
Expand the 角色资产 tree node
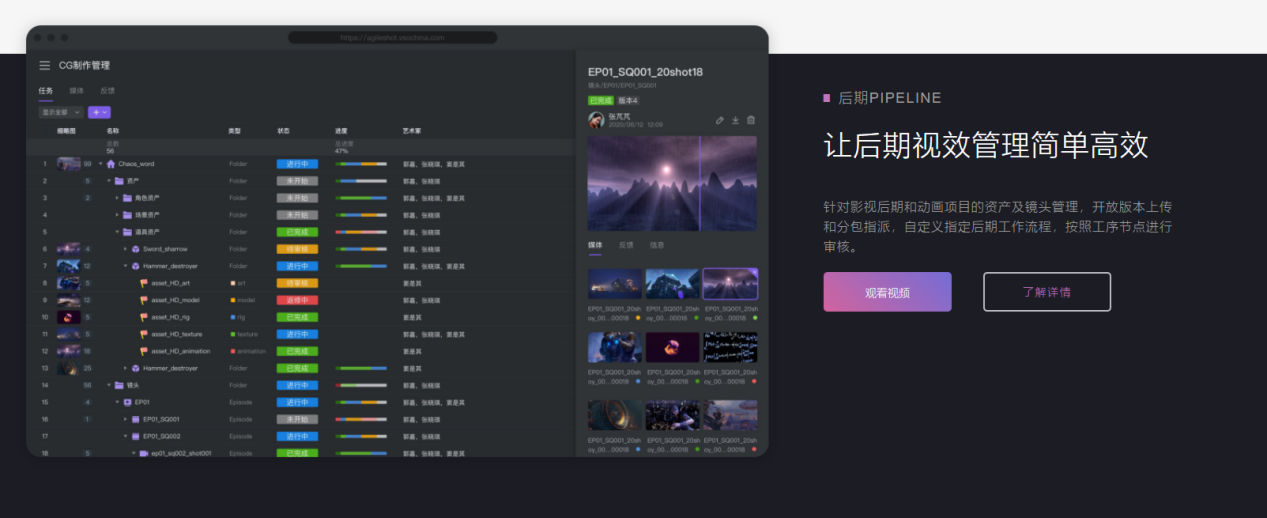point(117,198)
